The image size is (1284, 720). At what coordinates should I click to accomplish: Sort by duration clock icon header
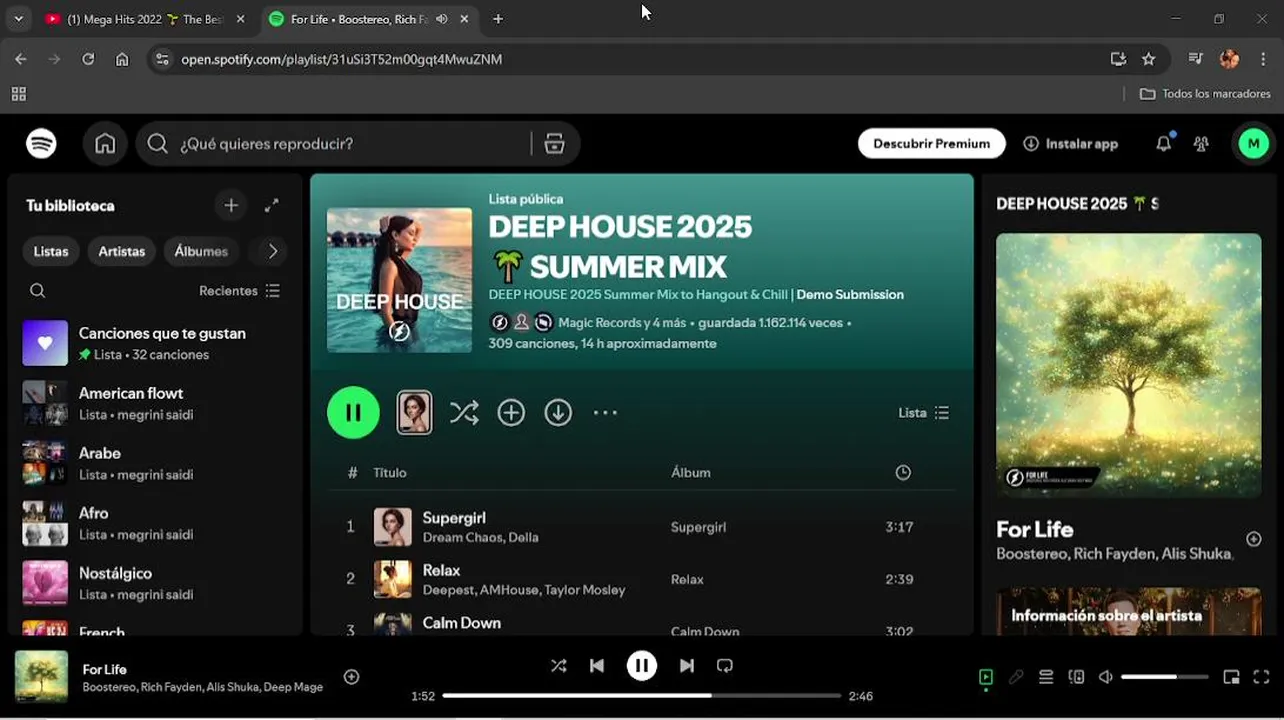point(903,473)
